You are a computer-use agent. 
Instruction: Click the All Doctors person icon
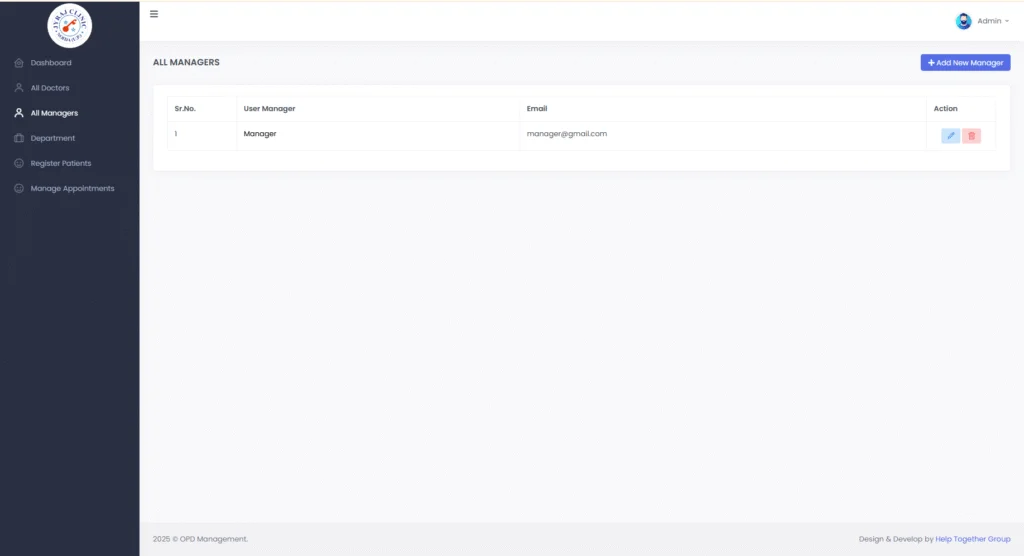19,88
